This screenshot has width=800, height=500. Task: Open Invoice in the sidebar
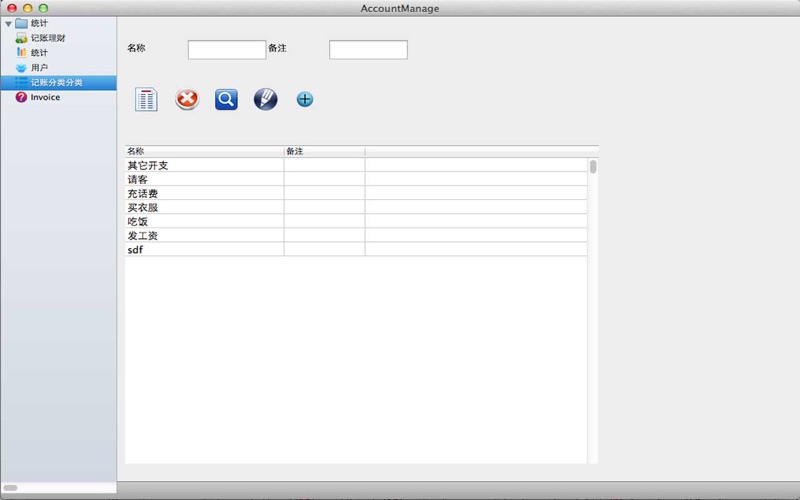tap(45, 97)
